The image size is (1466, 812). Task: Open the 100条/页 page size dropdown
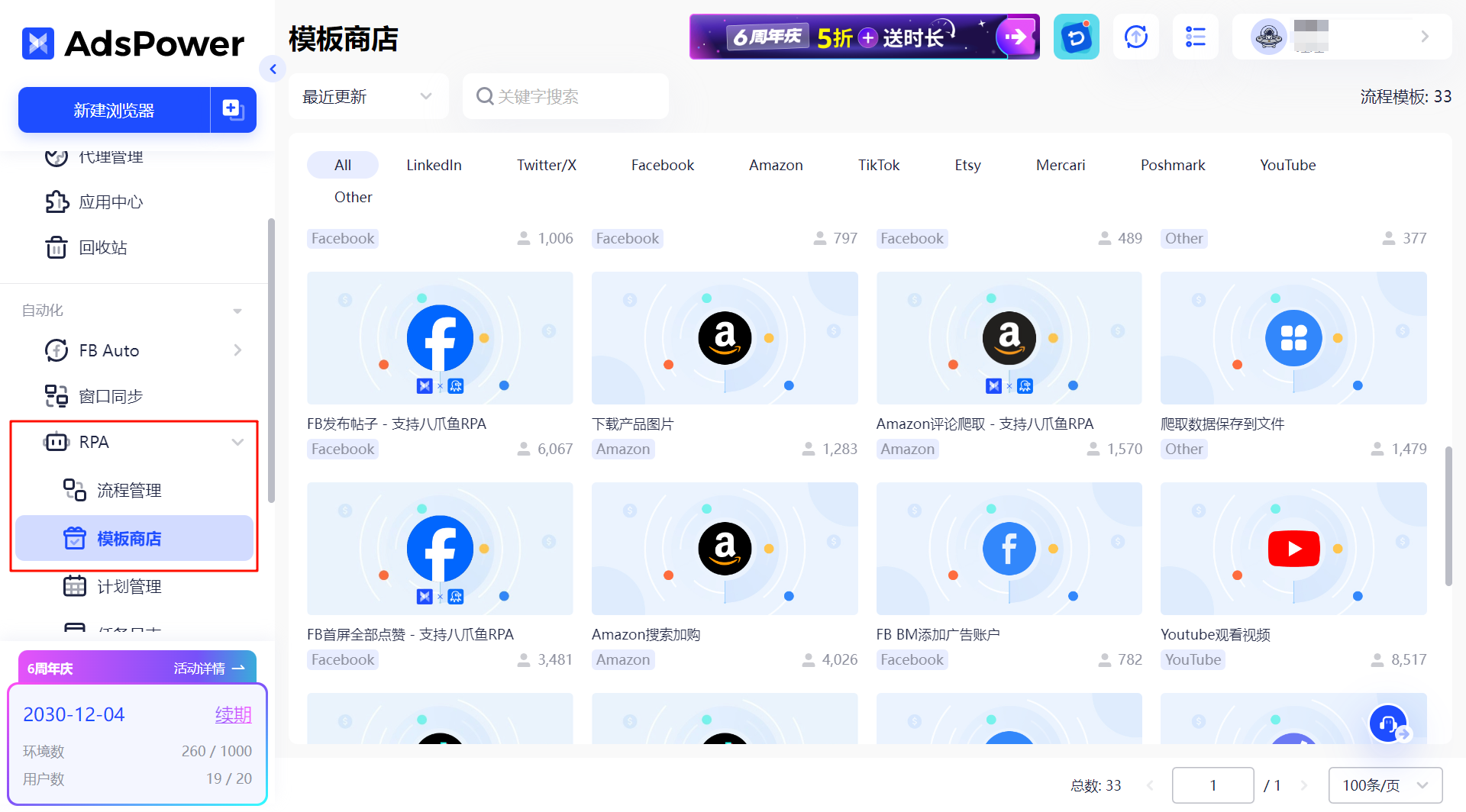1385,785
